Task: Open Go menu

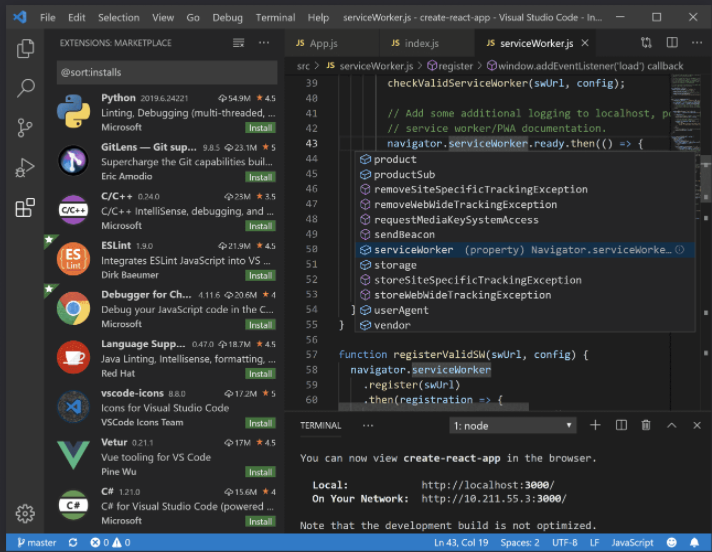Action: pos(193,18)
